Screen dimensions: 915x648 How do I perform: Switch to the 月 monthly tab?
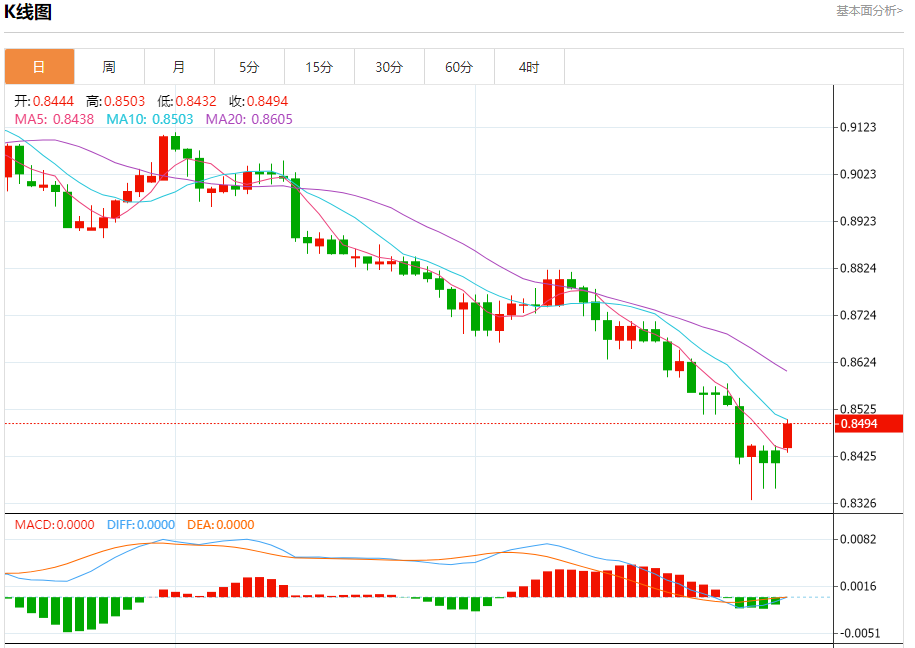[179, 67]
